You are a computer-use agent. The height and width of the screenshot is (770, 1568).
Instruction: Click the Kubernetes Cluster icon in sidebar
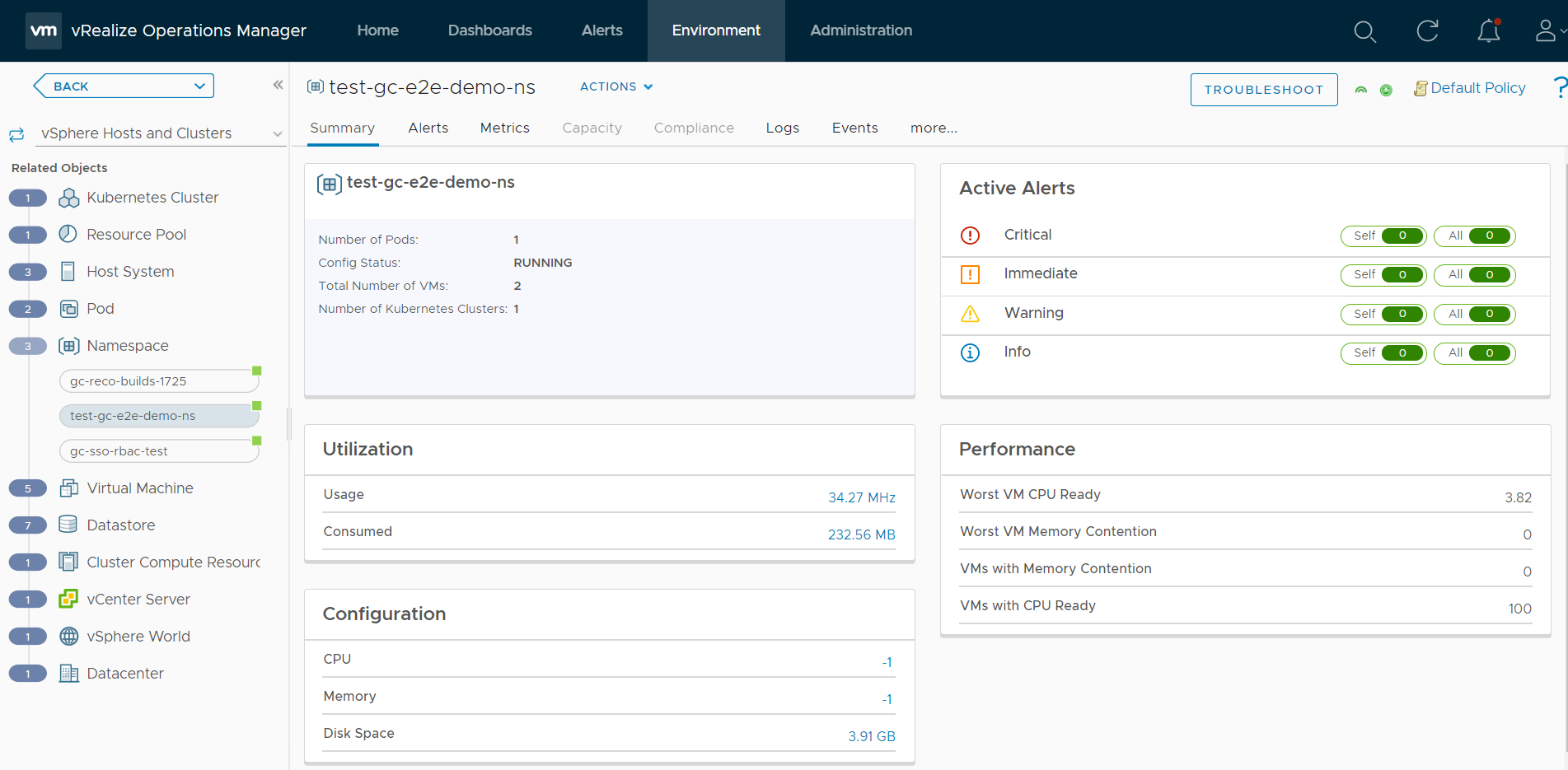[x=69, y=198]
